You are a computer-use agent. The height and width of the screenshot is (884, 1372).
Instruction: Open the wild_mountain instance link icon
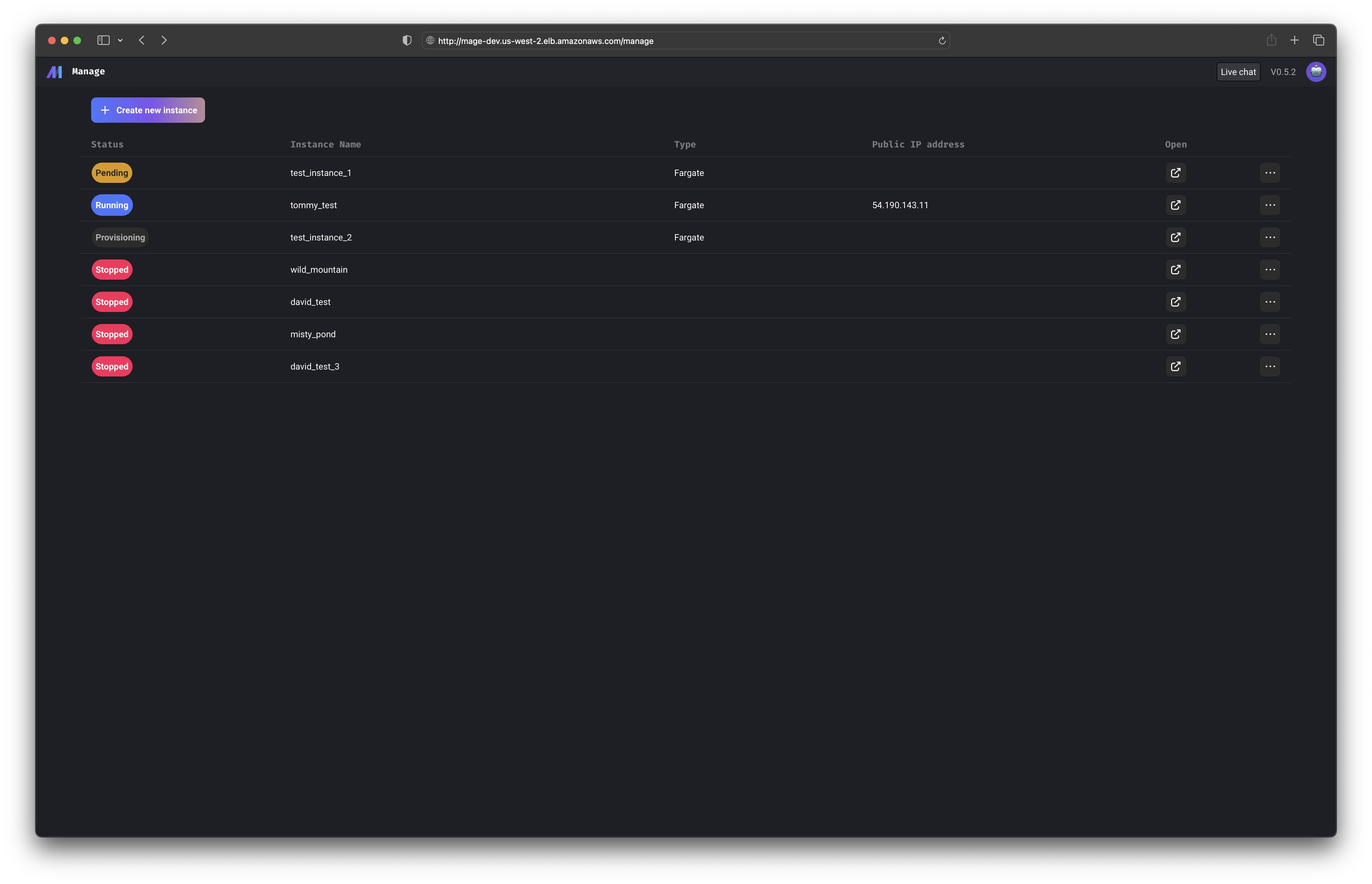click(1175, 270)
